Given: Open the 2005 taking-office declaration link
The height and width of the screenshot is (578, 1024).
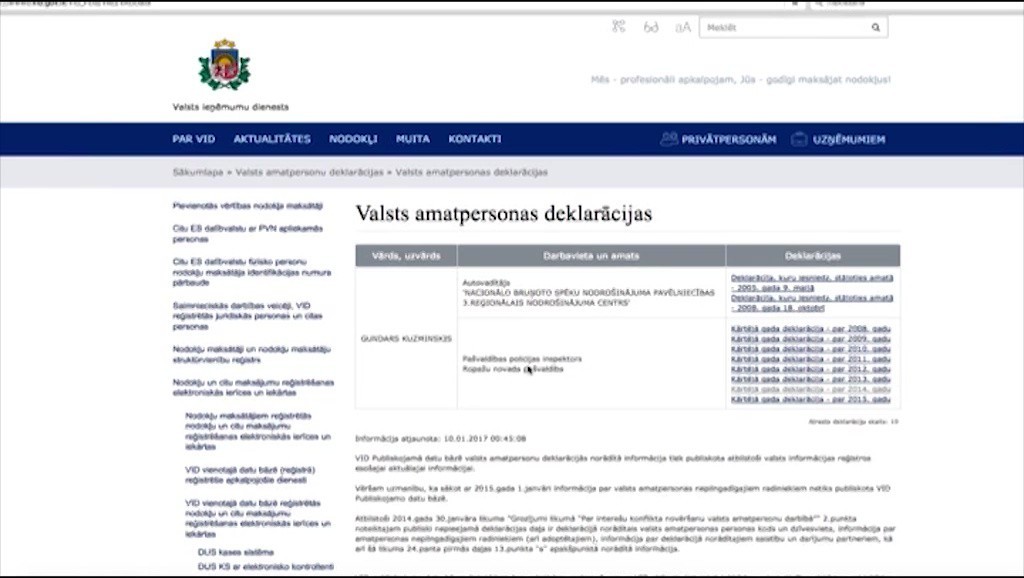Looking at the screenshot, I should tap(812, 283).
